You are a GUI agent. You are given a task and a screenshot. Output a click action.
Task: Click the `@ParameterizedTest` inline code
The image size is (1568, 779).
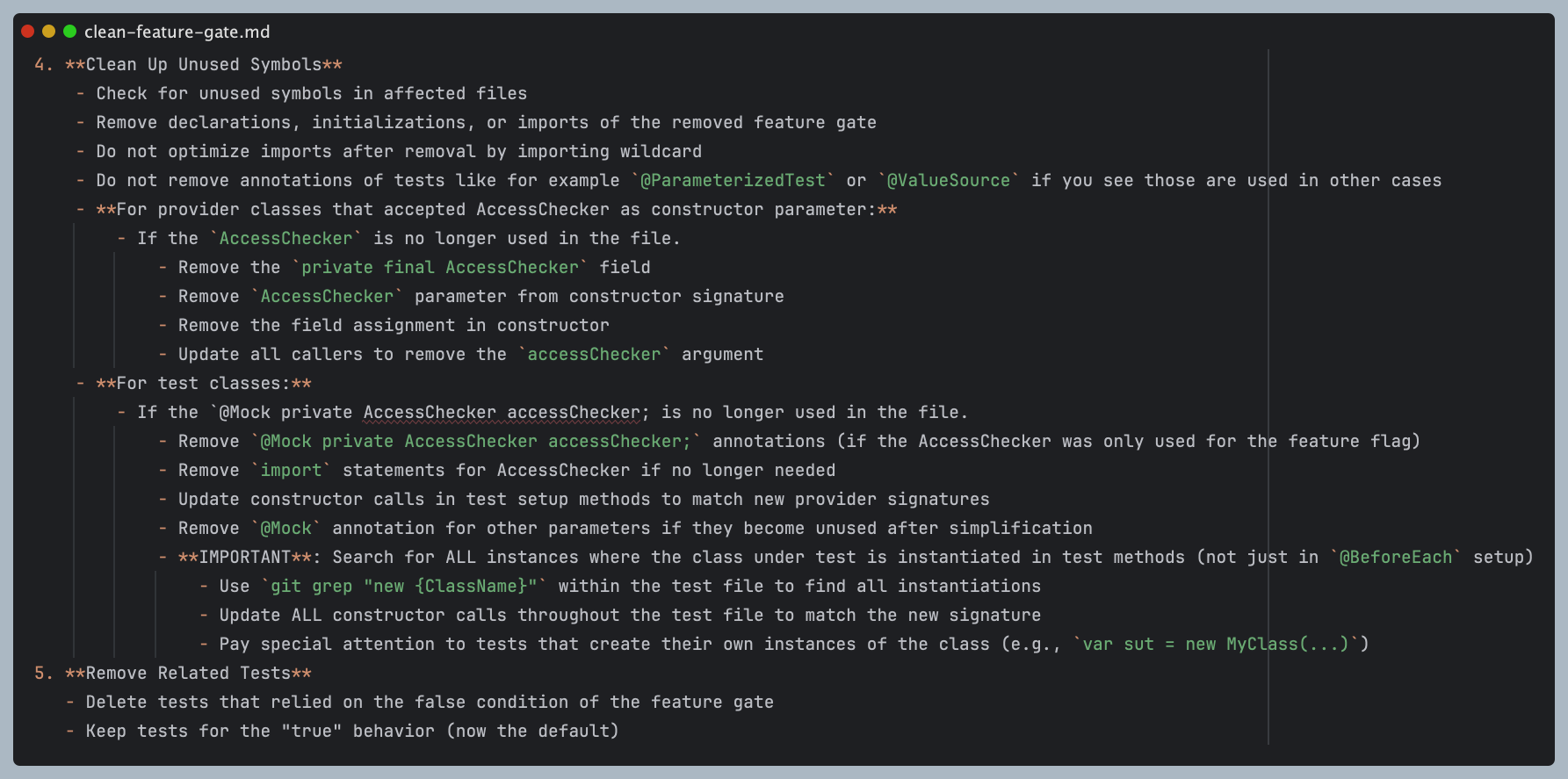(733, 181)
